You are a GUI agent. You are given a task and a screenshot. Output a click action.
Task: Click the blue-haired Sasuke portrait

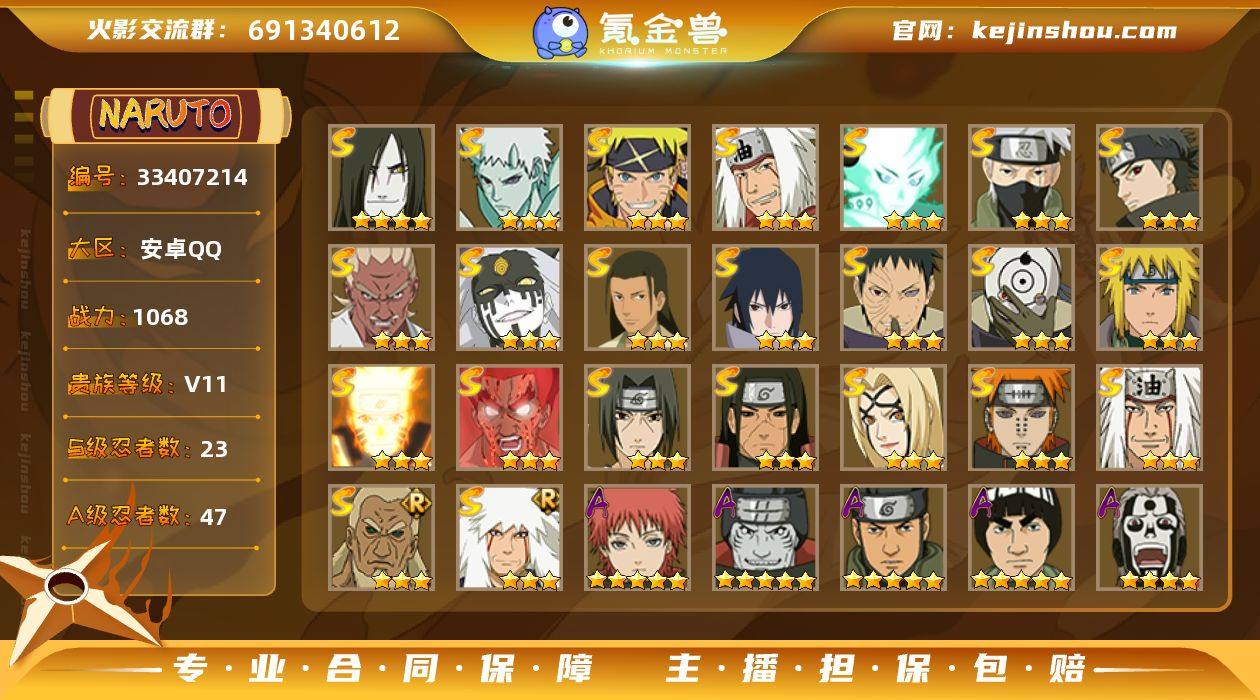click(765, 298)
